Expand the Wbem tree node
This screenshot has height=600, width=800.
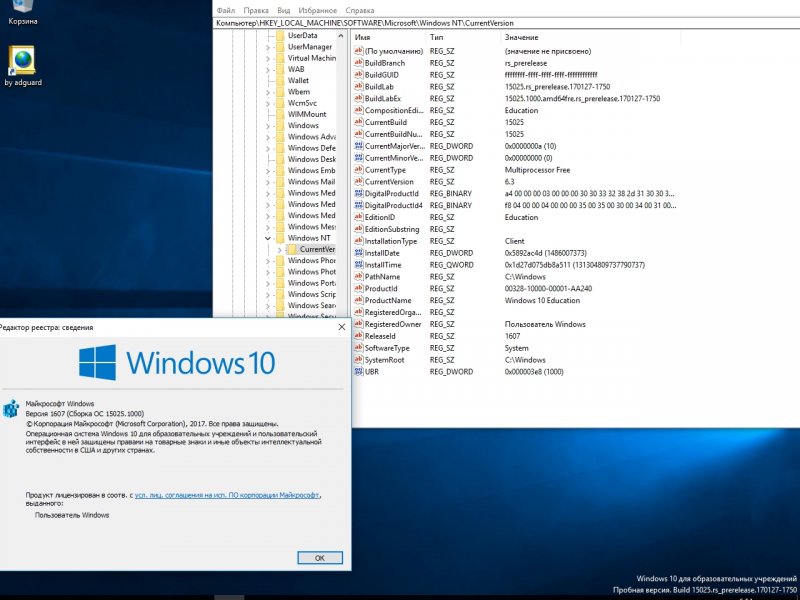click(x=268, y=92)
